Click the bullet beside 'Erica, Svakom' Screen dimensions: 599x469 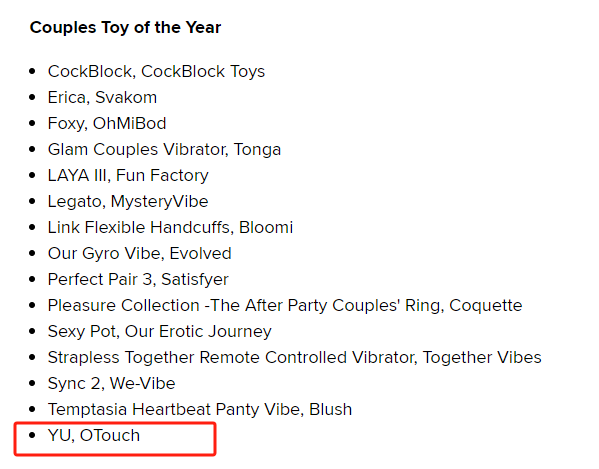click(x=32, y=97)
